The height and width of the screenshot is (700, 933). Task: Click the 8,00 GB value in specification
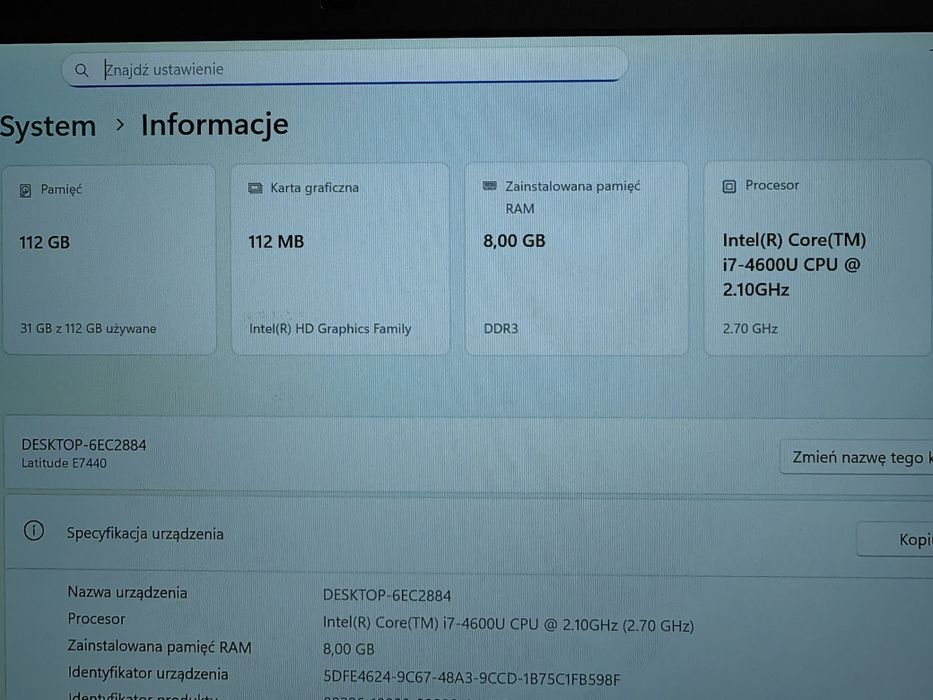coord(349,649)
